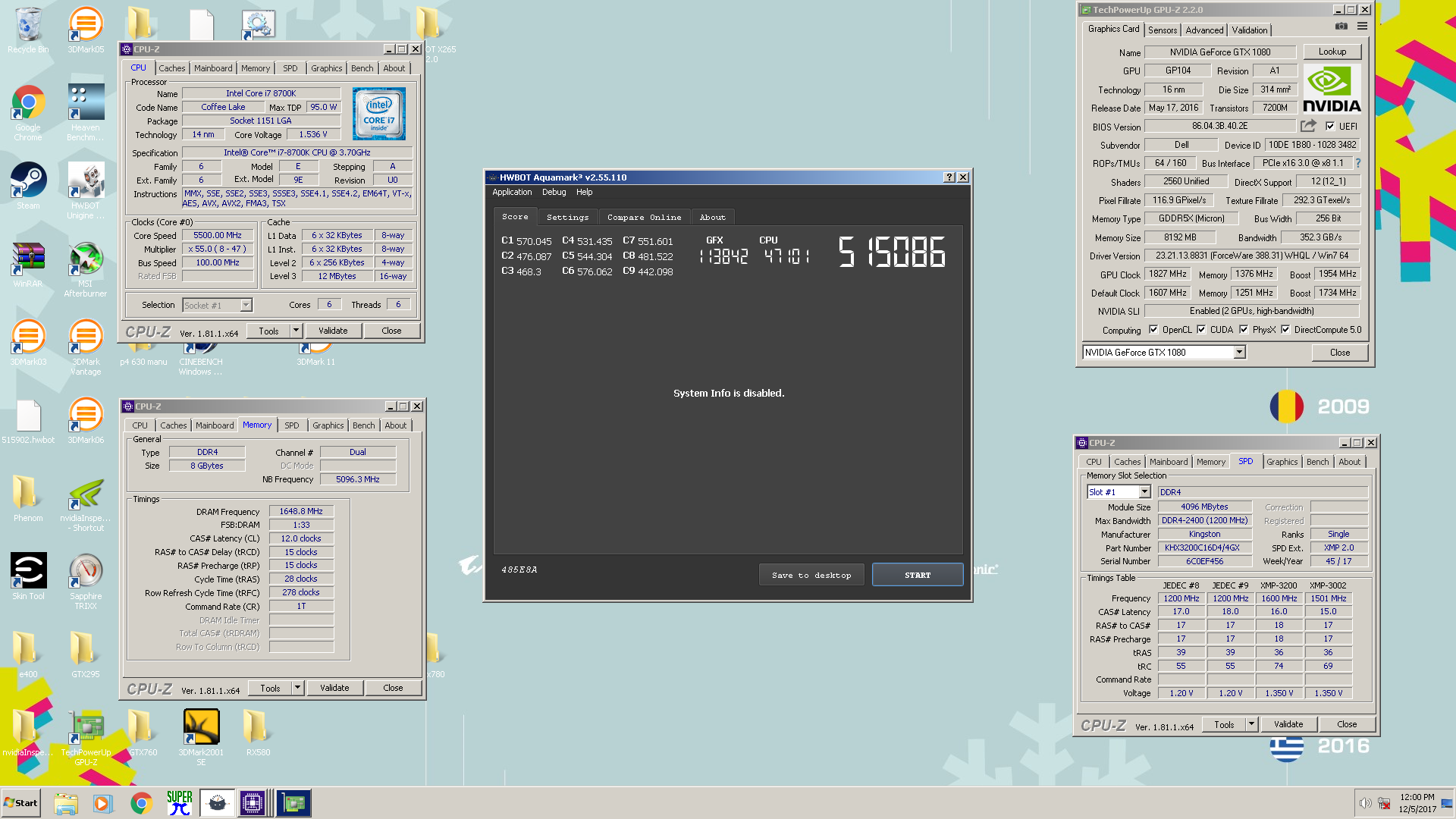Toggle the CUDA checkbox in GPU-Z
The width and height of the screenshot is (1456, 819).
pos(1201,330)
